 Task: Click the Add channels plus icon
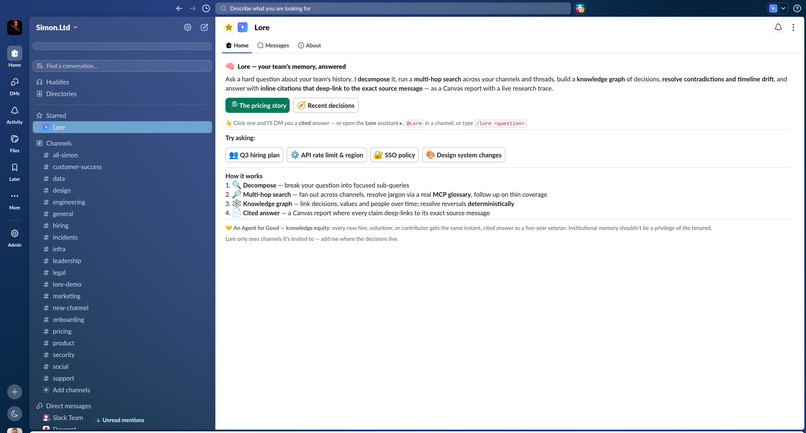point(46,390)
